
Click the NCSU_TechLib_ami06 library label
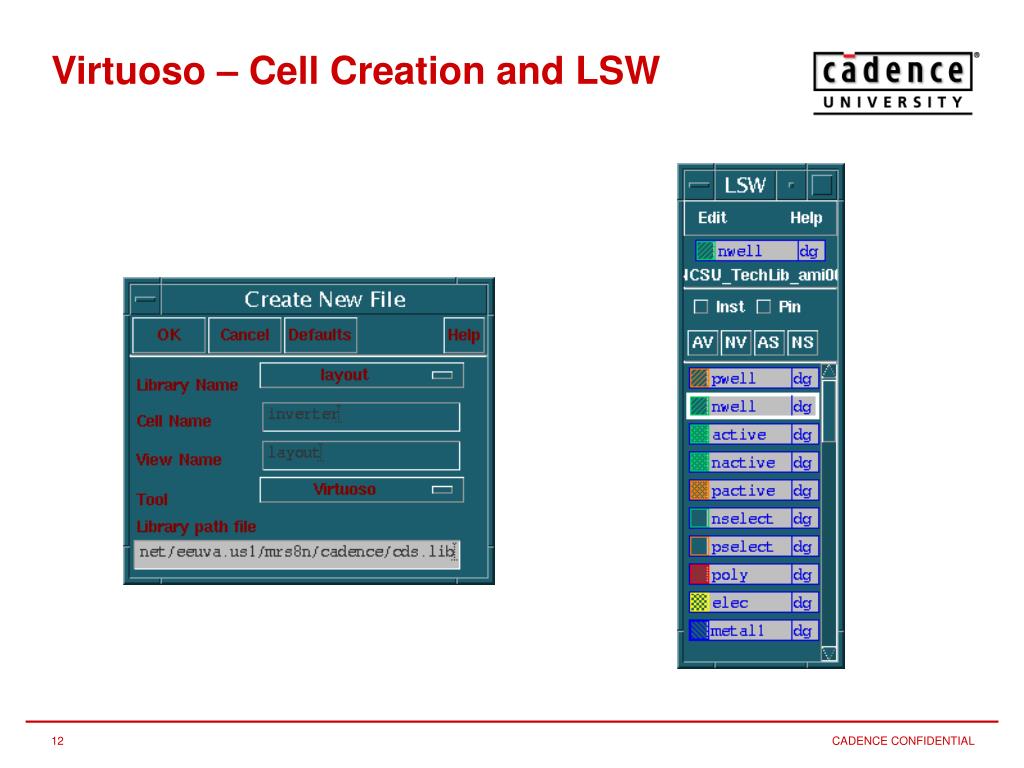pyautogui.click(x=760, y=276)
